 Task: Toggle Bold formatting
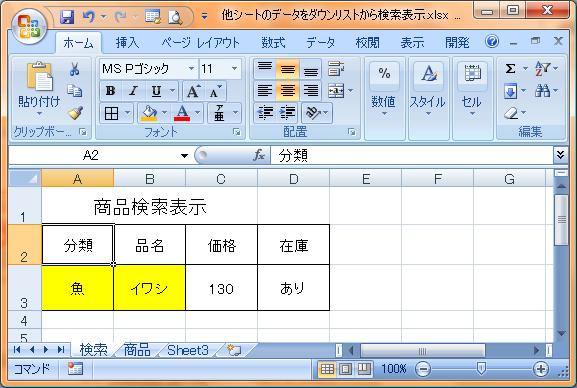110,91
